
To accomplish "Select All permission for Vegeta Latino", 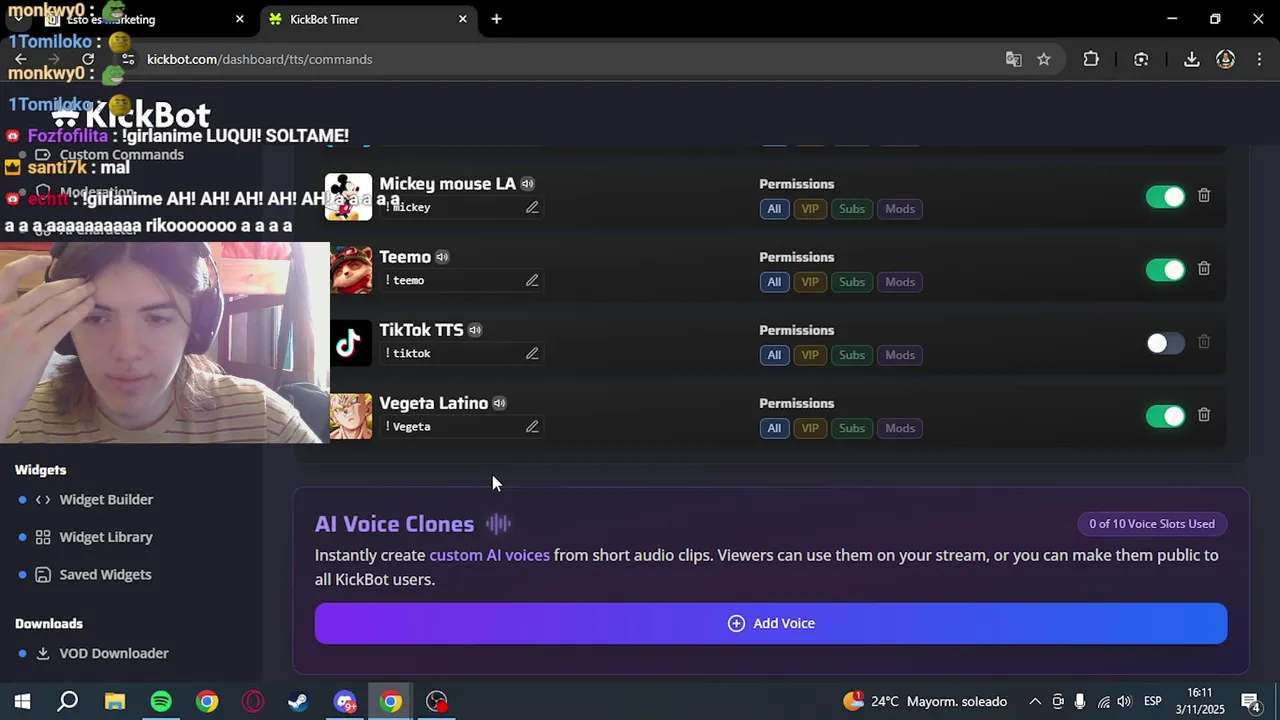I will coord(774,428).
